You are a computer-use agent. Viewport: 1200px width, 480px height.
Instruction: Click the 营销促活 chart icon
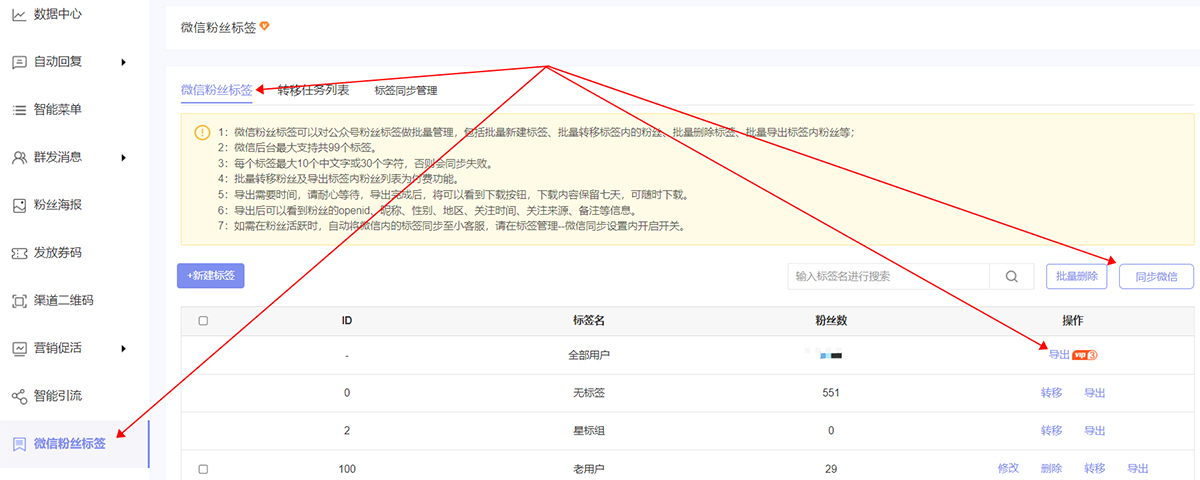(x=19, y=348)
